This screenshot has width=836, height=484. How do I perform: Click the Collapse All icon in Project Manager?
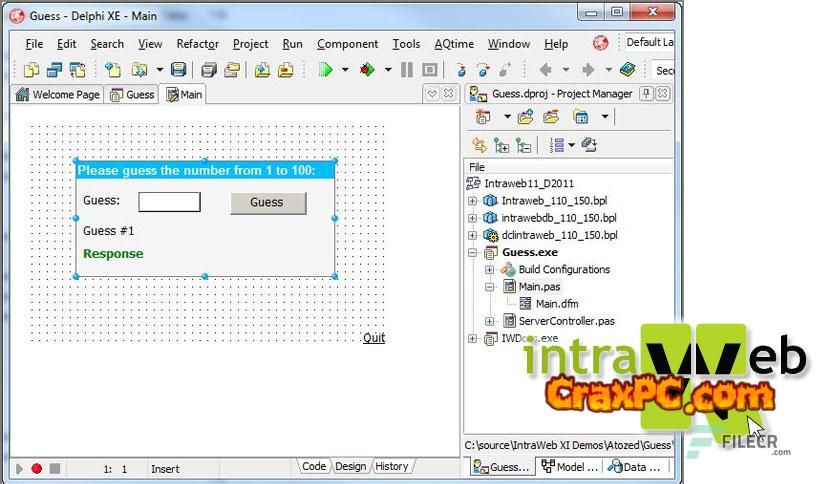[522, 145]
